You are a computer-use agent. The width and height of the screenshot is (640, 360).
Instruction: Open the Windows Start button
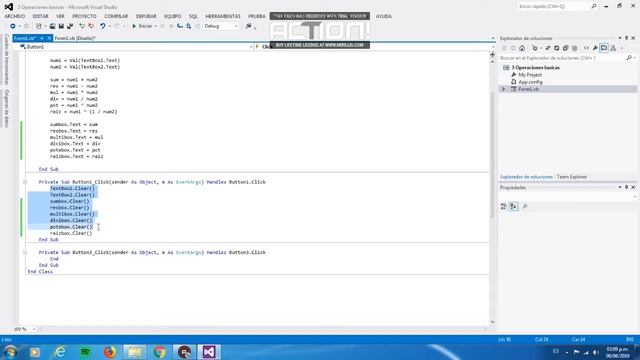(x=10, y=352)
